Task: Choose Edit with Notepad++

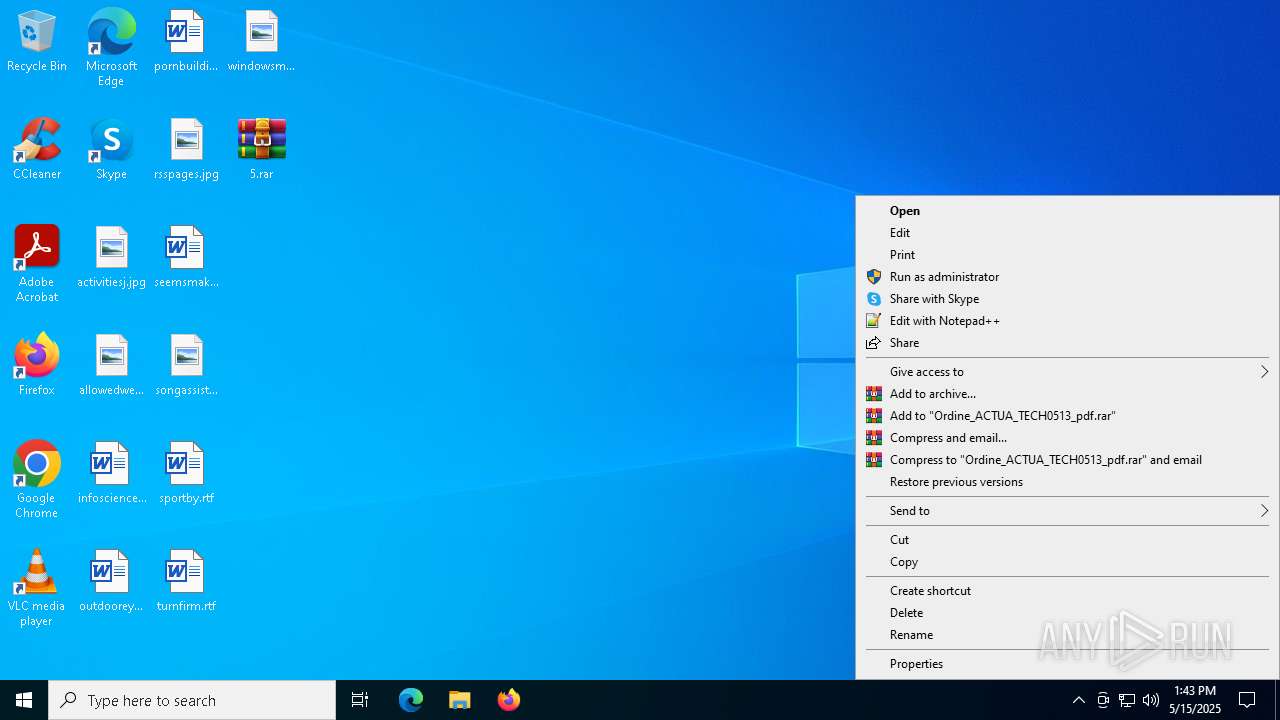Action: pyautogui.click(x=1067, y=321)
